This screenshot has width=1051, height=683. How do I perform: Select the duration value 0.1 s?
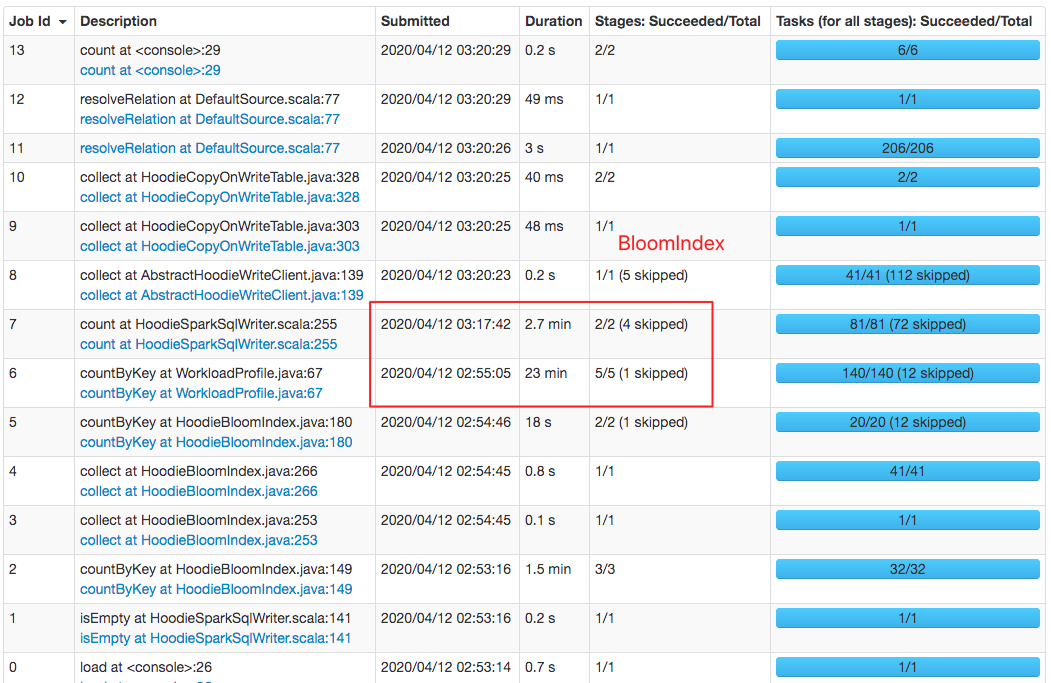(x=540, y=520)
